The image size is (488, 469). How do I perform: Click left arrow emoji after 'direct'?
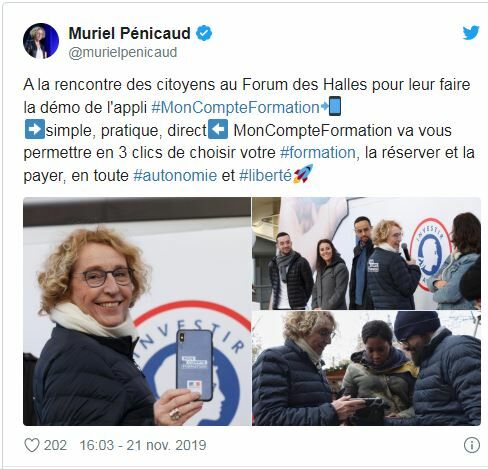tap(218, 129)
